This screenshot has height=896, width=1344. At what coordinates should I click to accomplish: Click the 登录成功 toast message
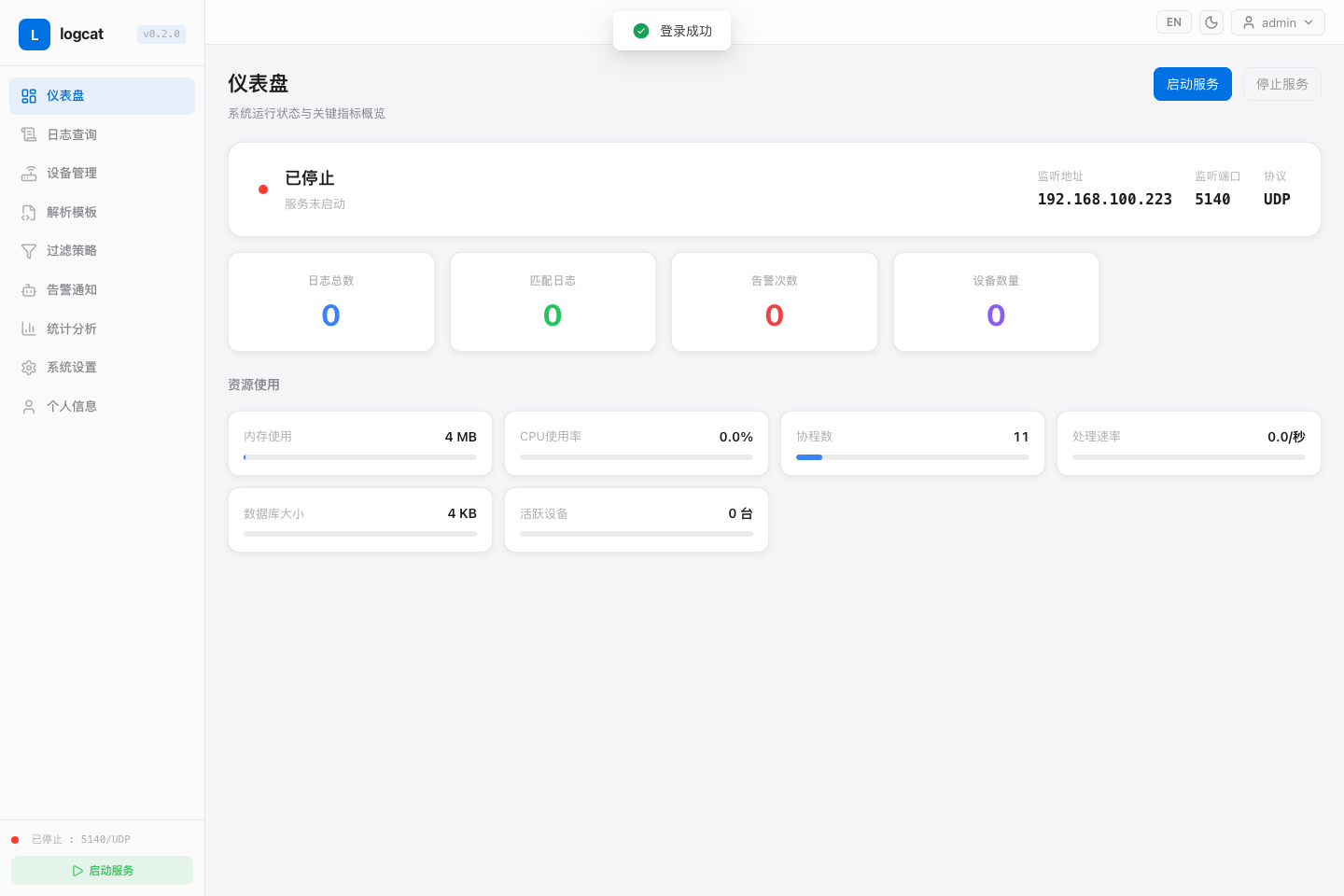click(672, 31)
